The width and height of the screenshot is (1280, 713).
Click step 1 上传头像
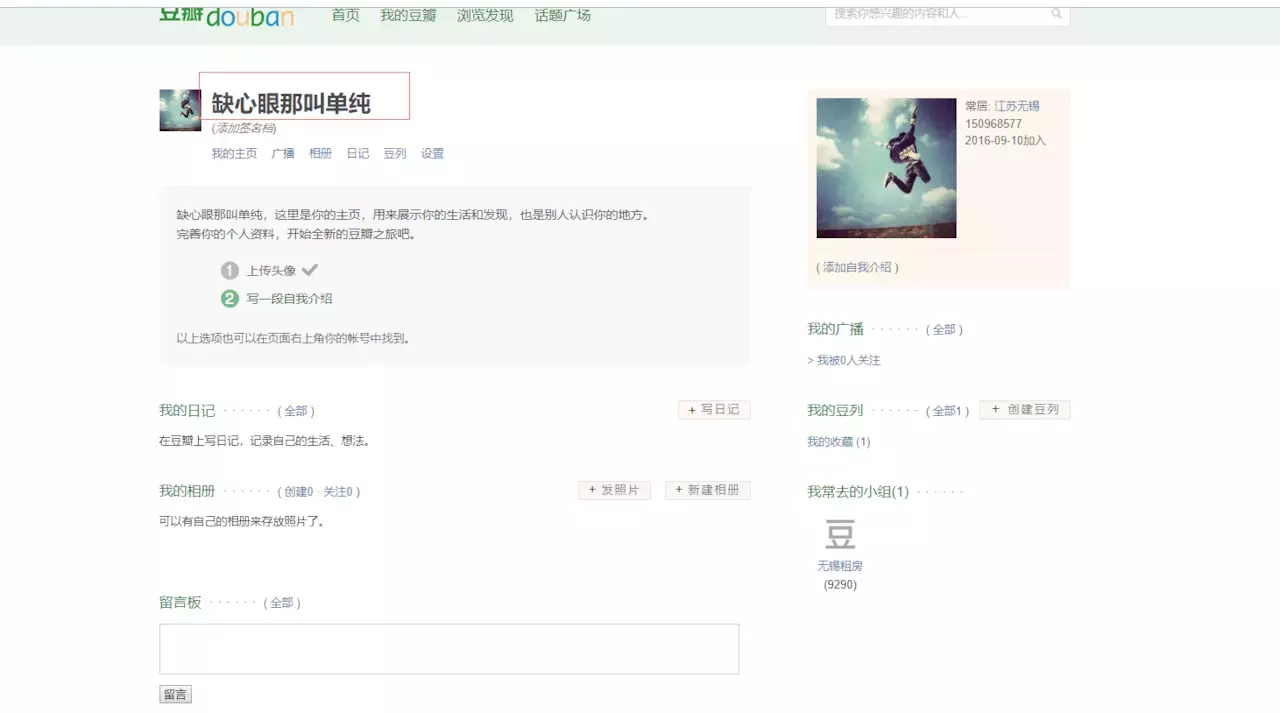click(271, 270)
